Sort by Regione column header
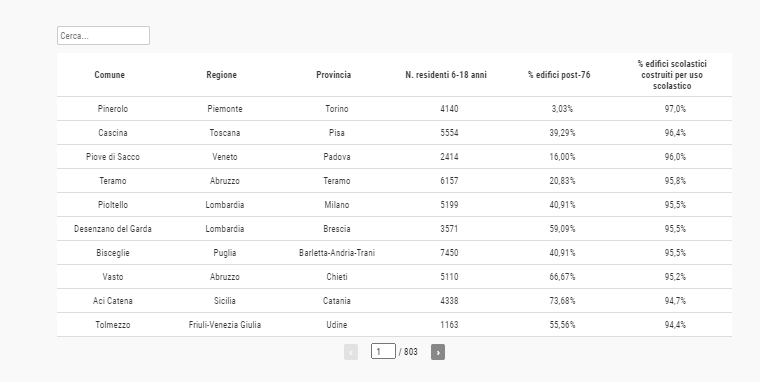 pyautogui.click(x=222, y=75)
